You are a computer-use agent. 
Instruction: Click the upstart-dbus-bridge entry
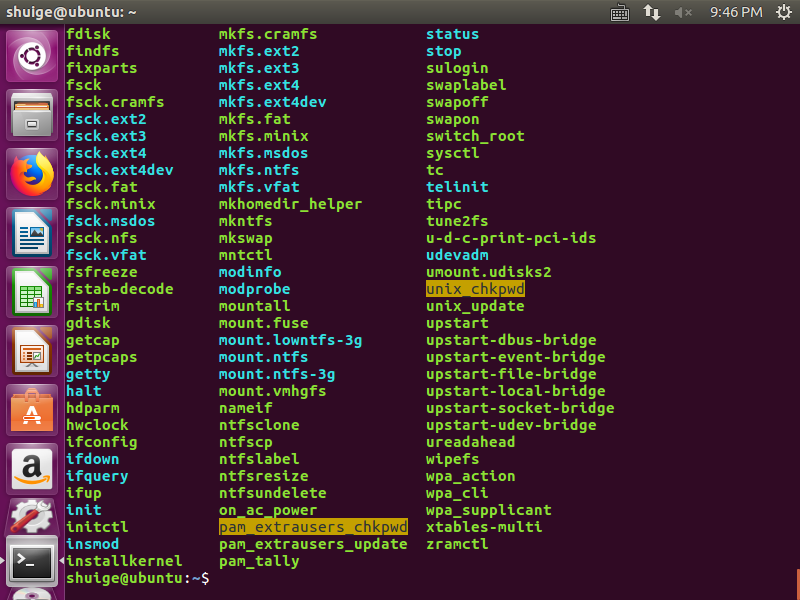click(511, 340)
